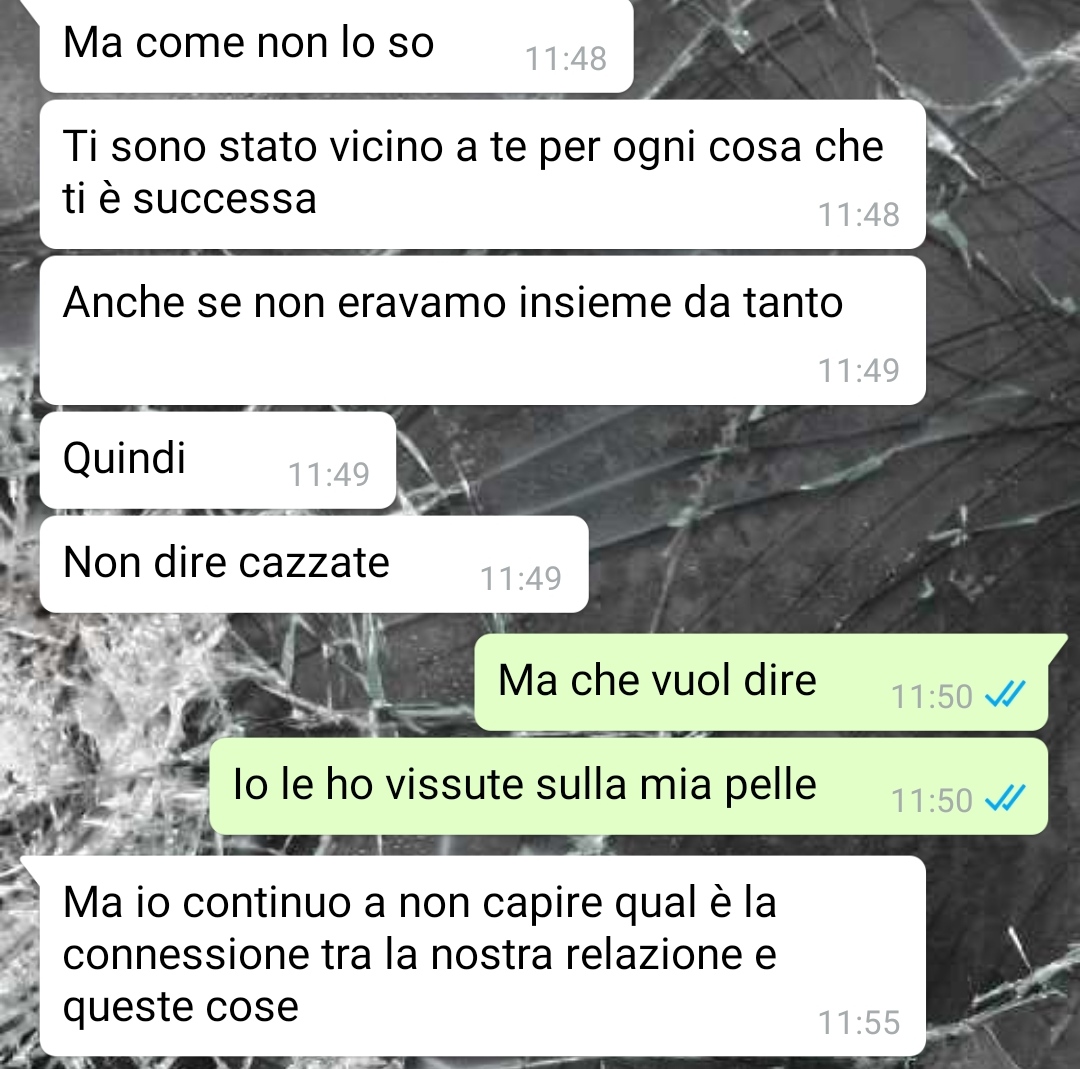Click the 11:49 timestamp beside 'Non dire cazzate'
The image size is (1080, 1069).
[521, 579]
